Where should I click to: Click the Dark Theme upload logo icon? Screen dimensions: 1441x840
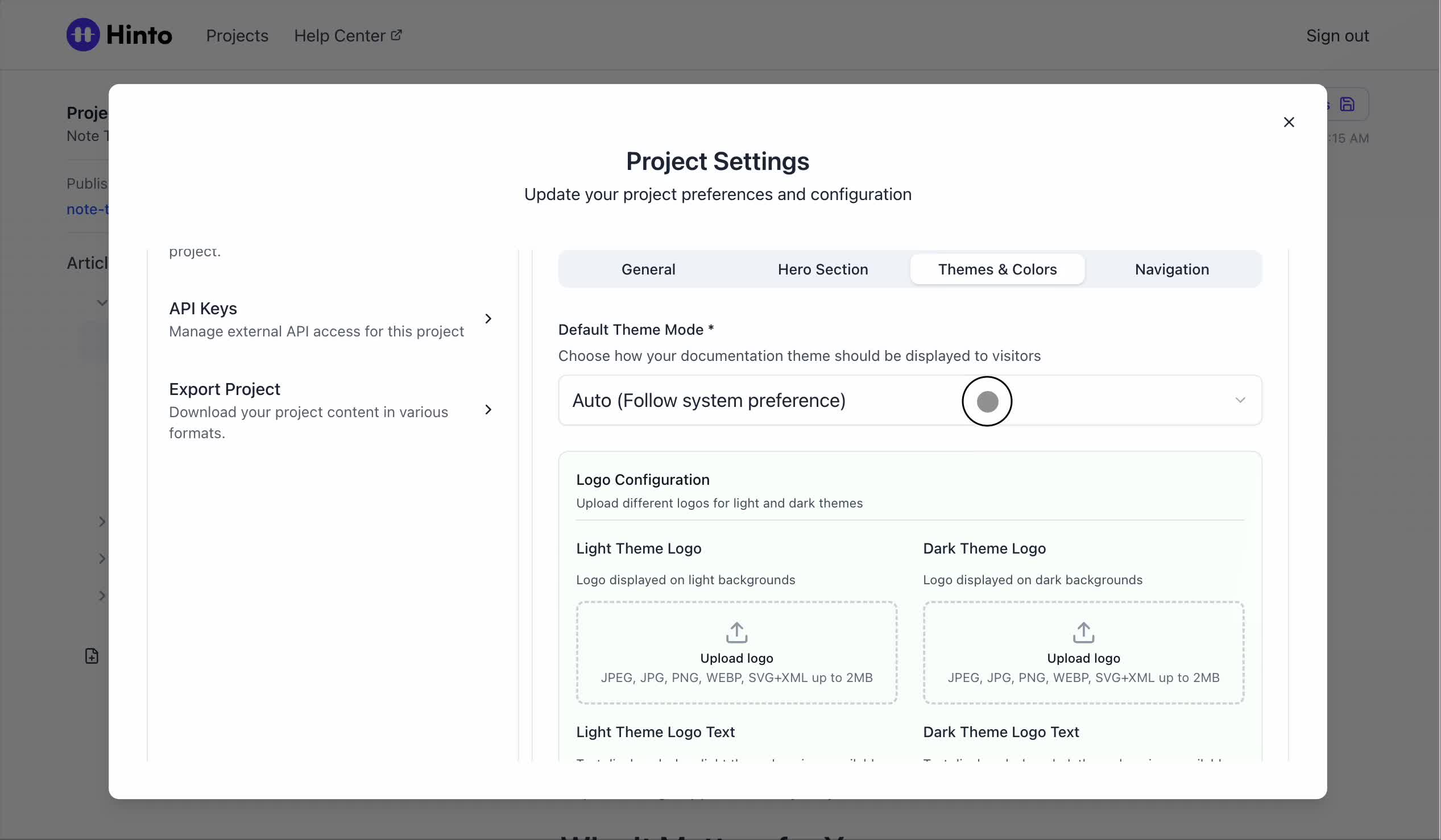[1083, 633]
